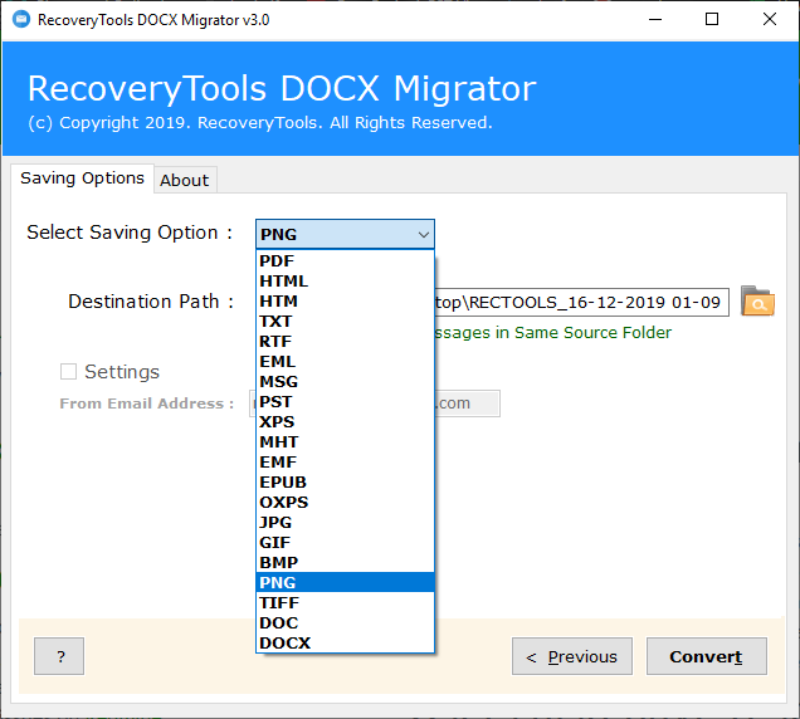Choose GIF image format
Viewport: 800px width, 719px height.
pos(345,542)
